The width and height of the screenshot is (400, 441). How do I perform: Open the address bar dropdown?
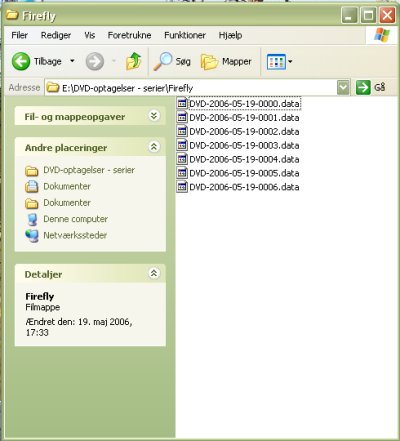pos(343,88)
